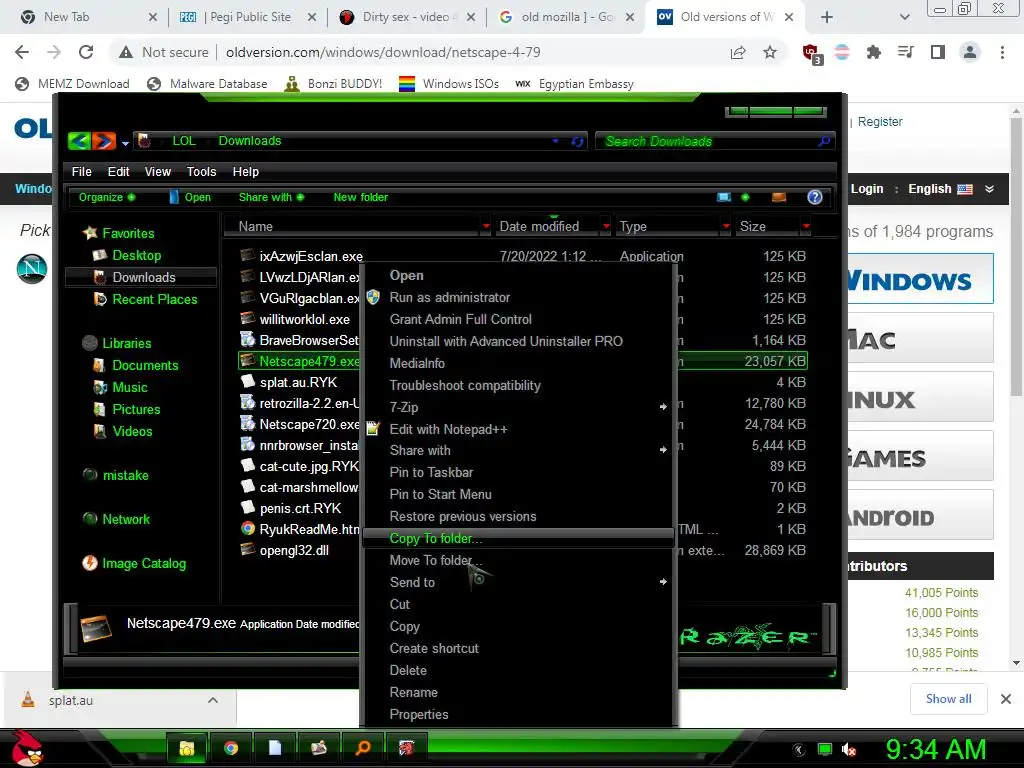Open the Type column filter dropdown

click(726, 226)
